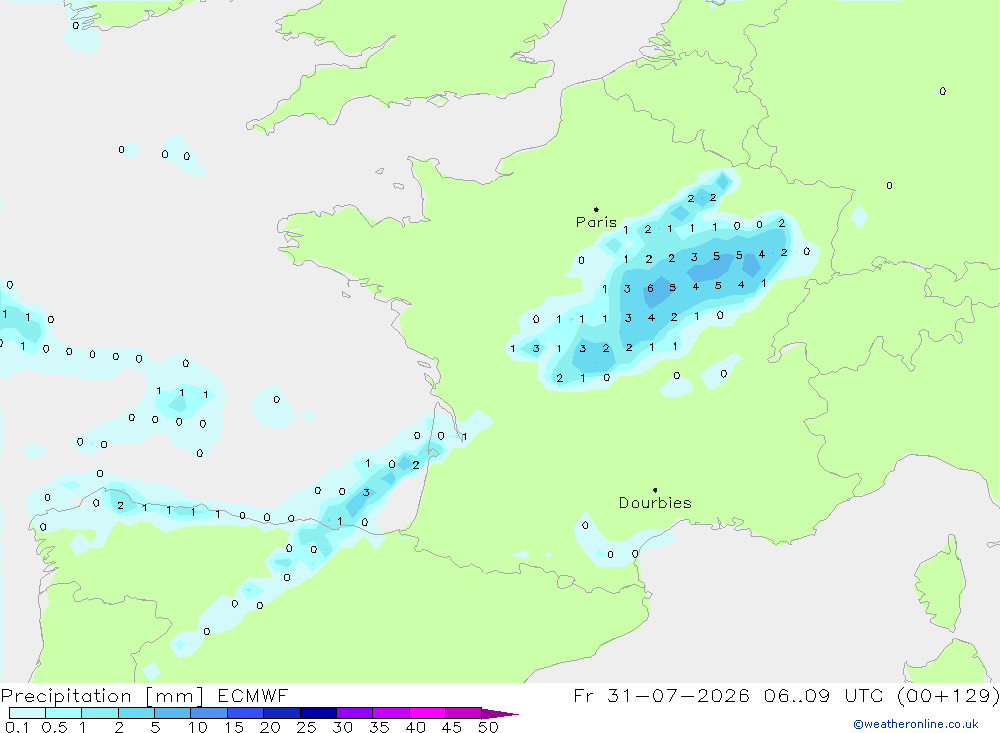Click the weatheronline.co.uk copyright link
This screenshot has height=733, width=1000.
tap(916, 724)
